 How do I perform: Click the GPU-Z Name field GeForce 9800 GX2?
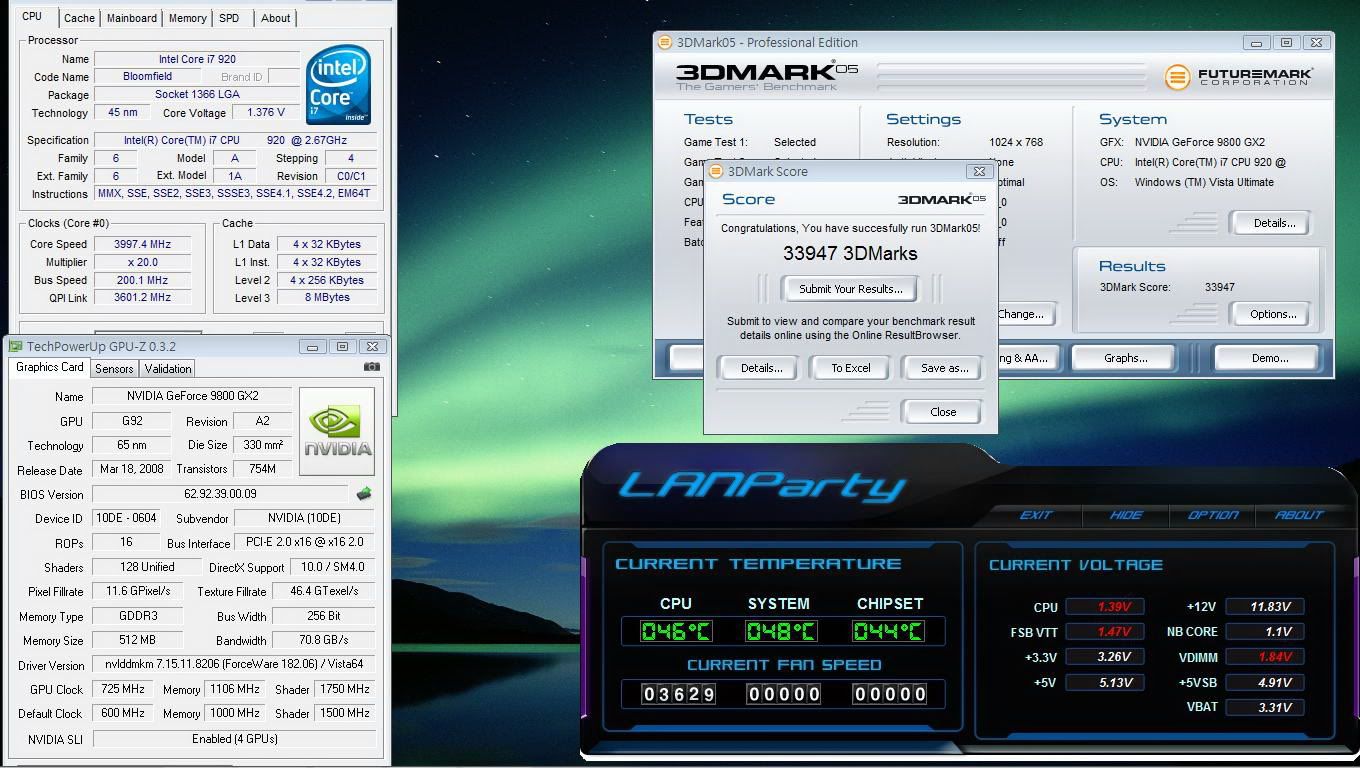click(192, 396)
